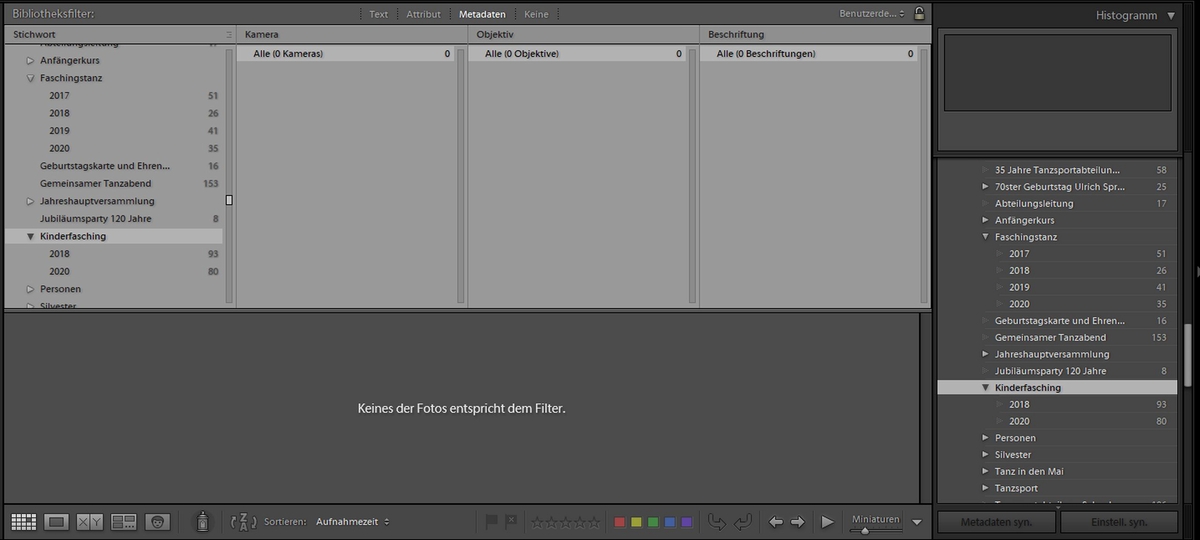Screen dimensions: 1200x540
Task: Select Alle (0 Beschriftungen) row
Action: 809,54
